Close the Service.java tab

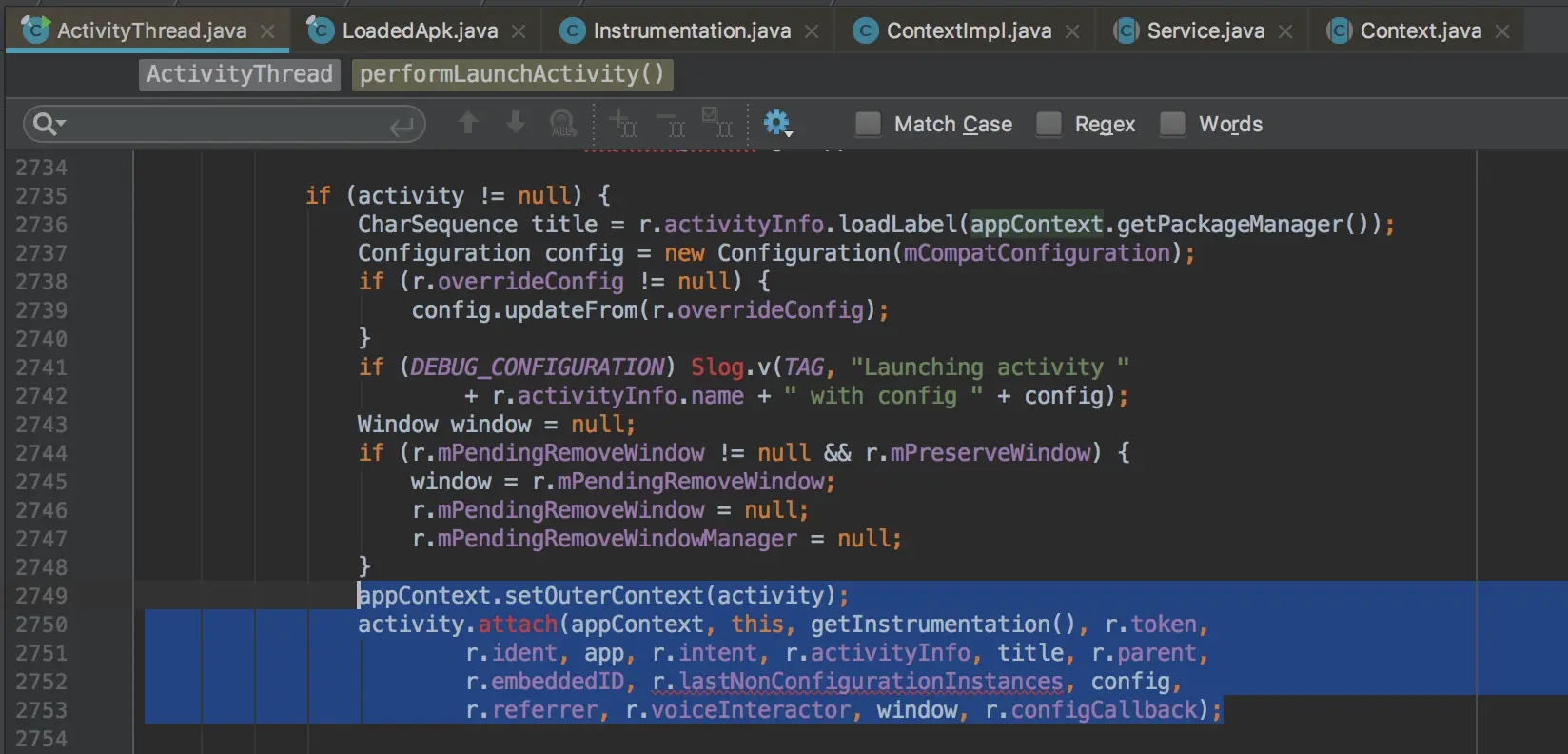[1285, 31]
